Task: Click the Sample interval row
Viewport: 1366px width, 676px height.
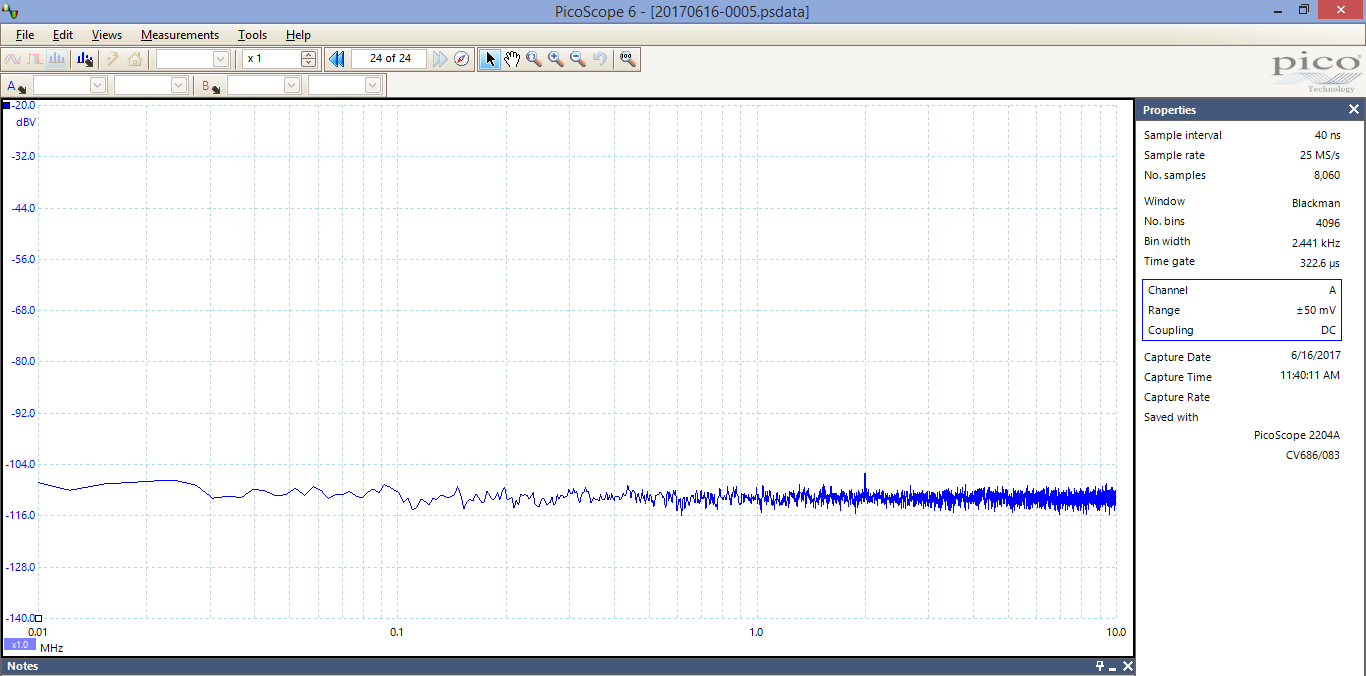Action: click(x=1242, y=135)
